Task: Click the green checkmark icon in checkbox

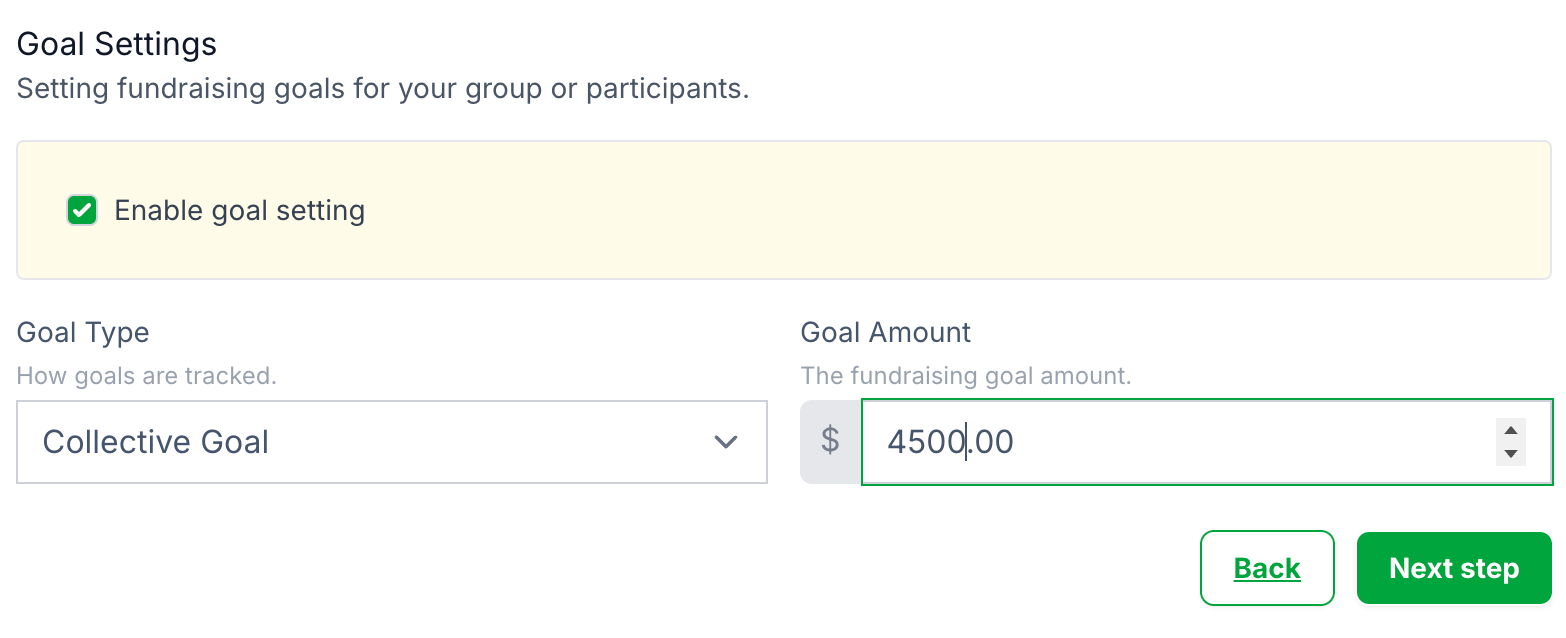Action: tap(82, 211)
